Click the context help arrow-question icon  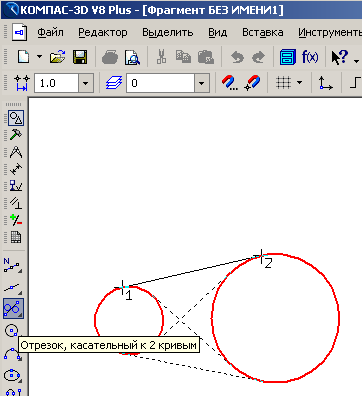click(340, 57)
